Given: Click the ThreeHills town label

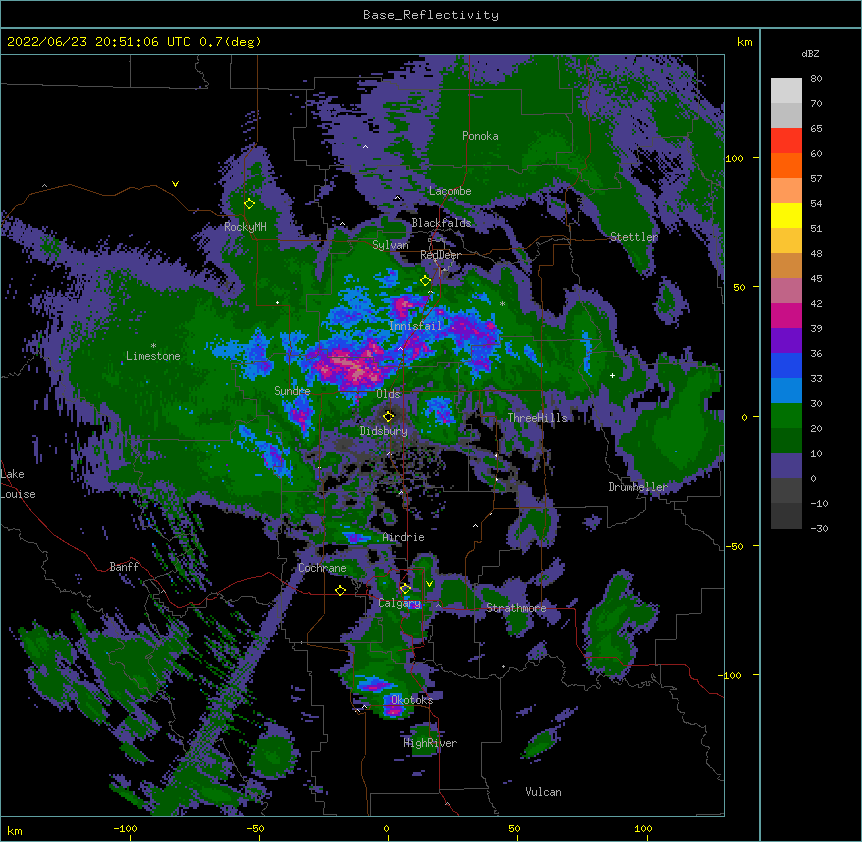Looking at the screenshot, I should pyautogui.click(x=537, y=418).
